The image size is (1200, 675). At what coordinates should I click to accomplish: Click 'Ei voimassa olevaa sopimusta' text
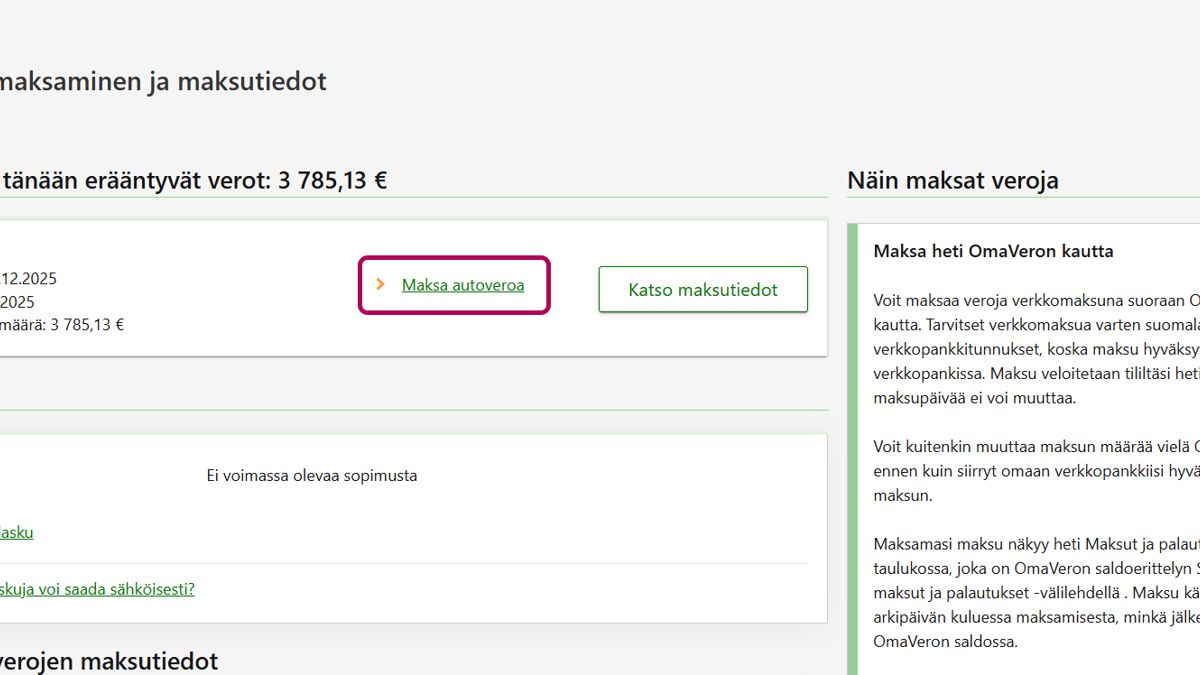click(x=311, y=476)
